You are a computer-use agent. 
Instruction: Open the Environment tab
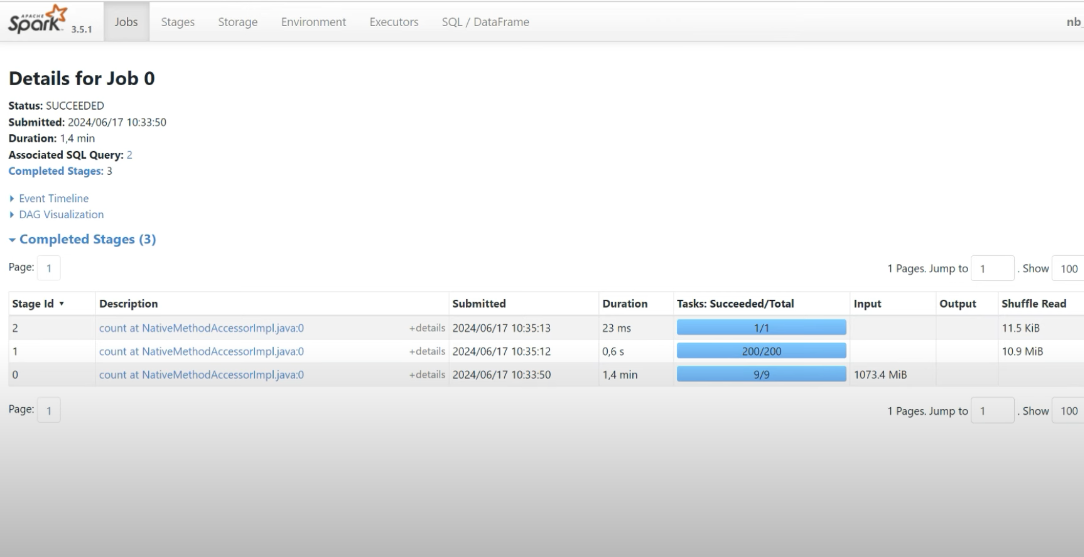pyautogui.click(x=313, y=22)
